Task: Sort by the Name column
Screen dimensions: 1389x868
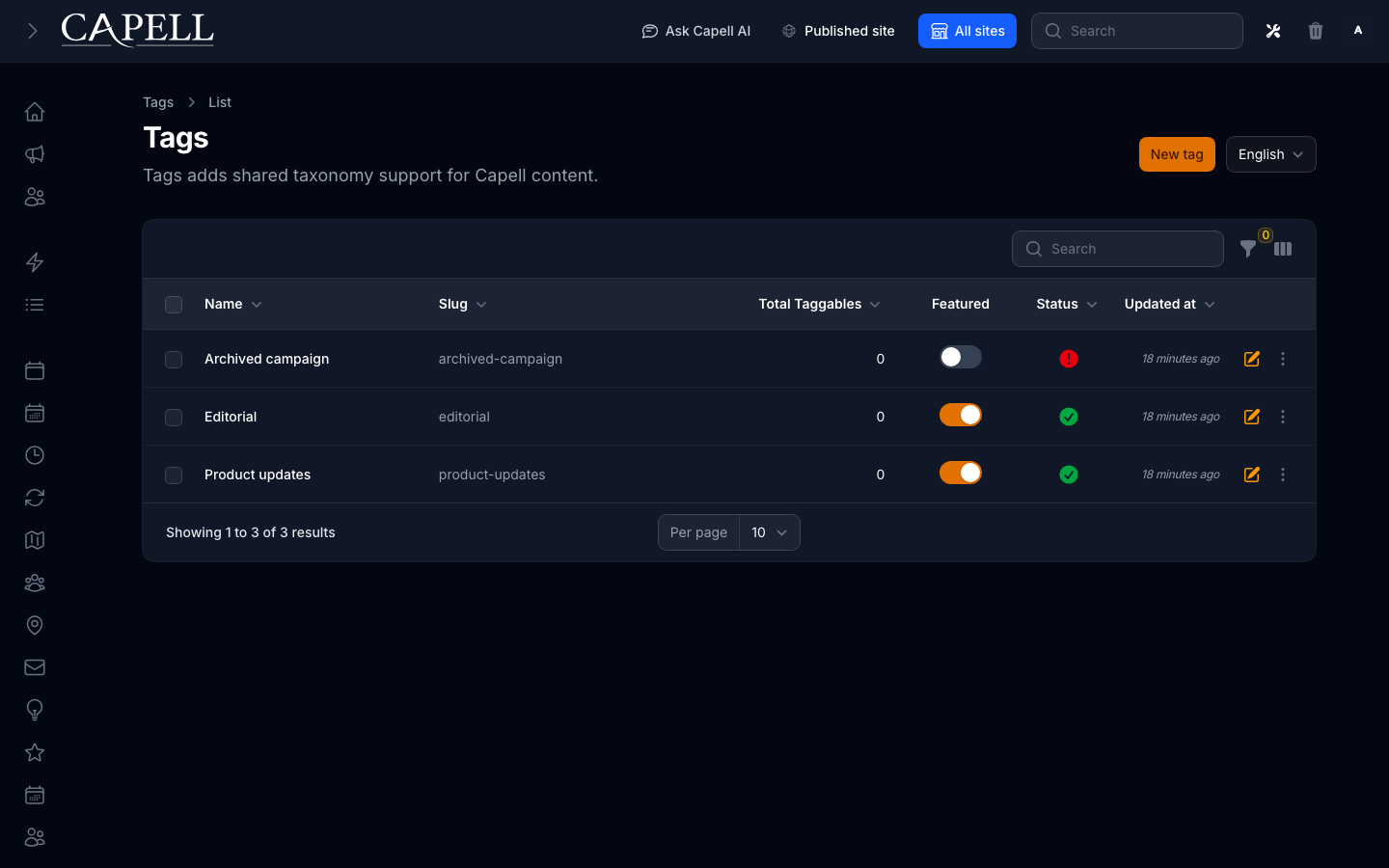Action: [232, 304]
